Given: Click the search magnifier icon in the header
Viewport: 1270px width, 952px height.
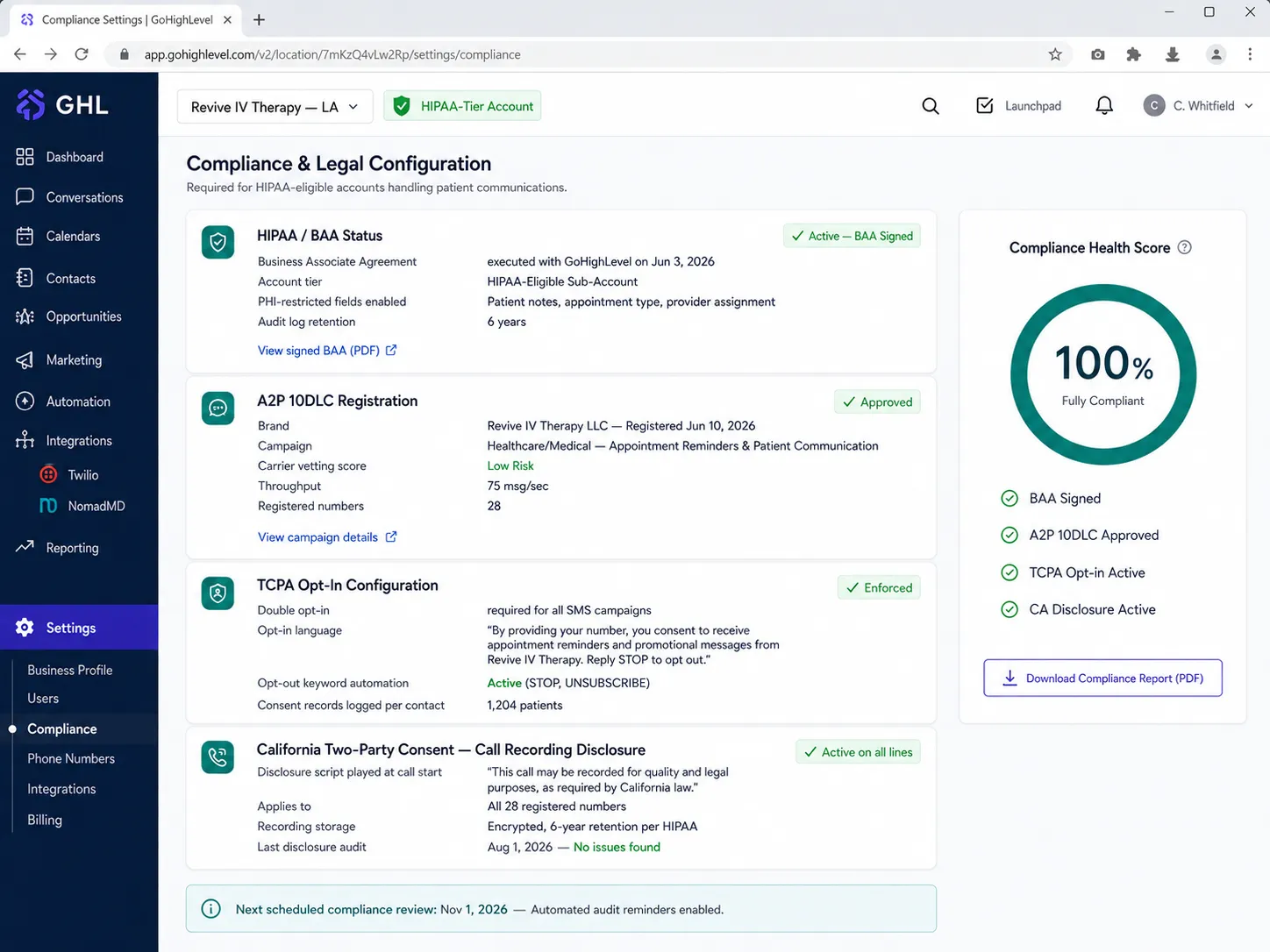Looking at the screenshot, I should [931, 106].
